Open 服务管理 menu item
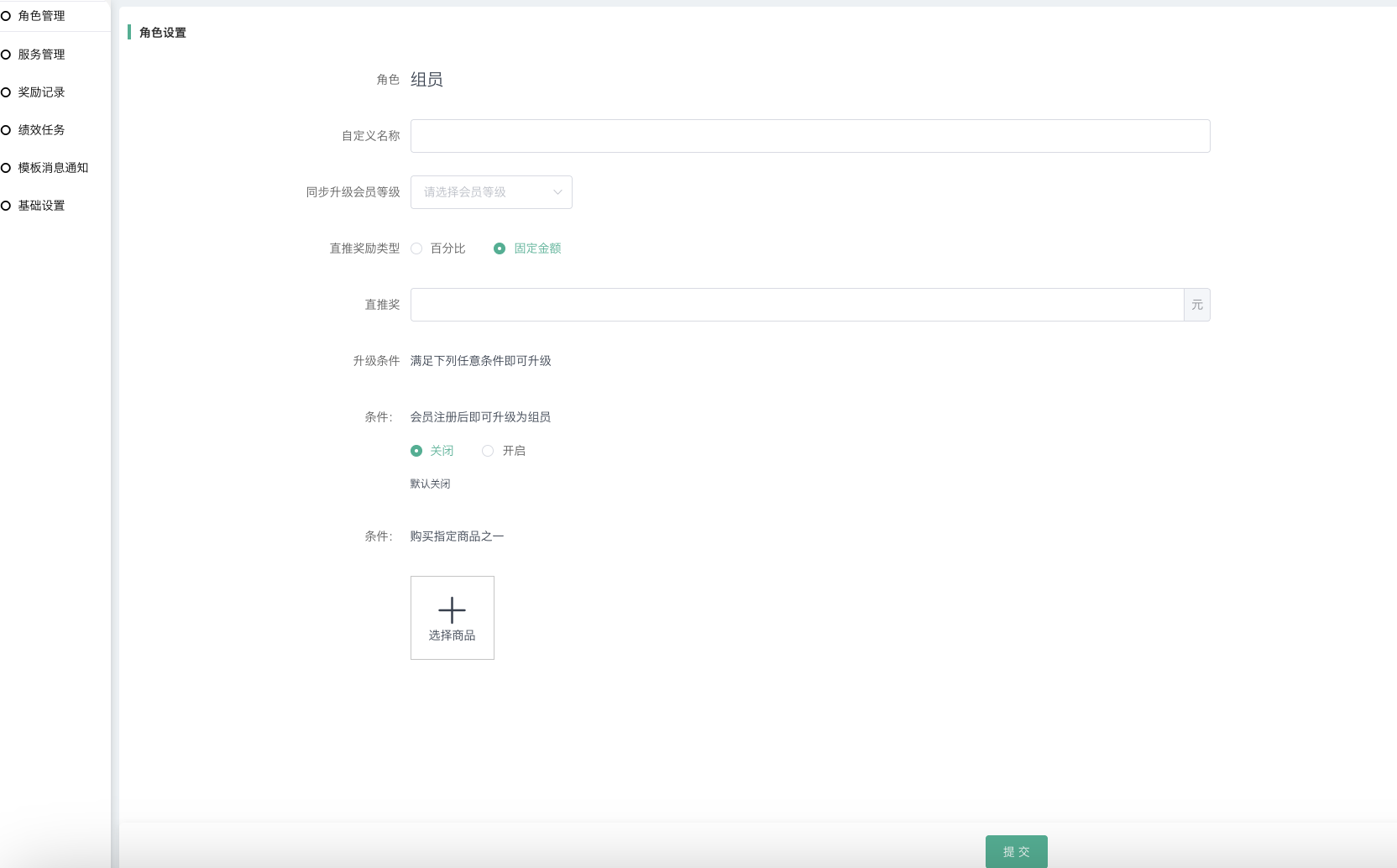 (41, 55)
